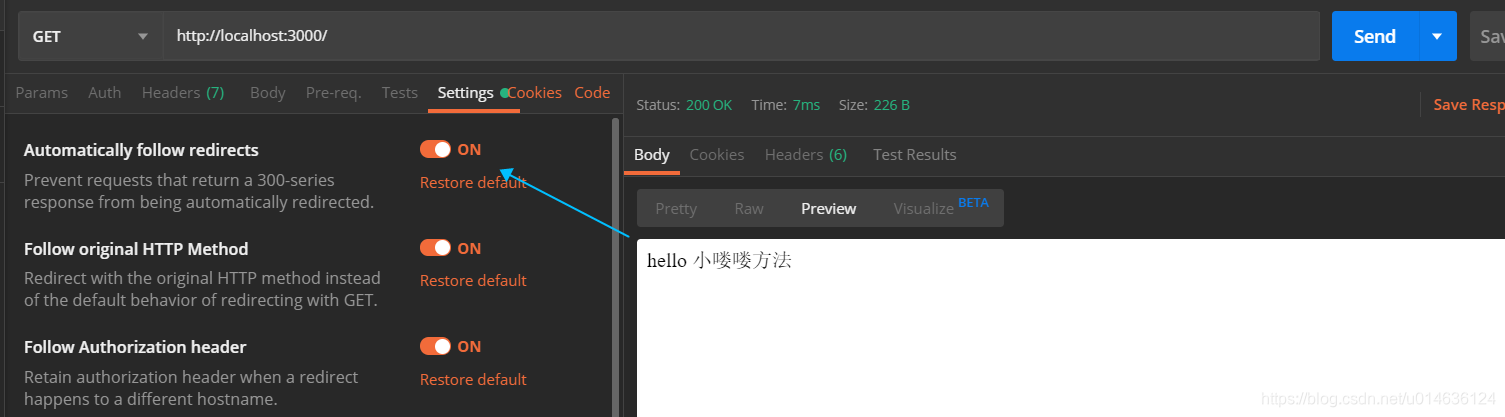This screenshot has height=417, width=1505.
Task: Click the Follow Authorization header heading
Action: (x=135, y=347)
